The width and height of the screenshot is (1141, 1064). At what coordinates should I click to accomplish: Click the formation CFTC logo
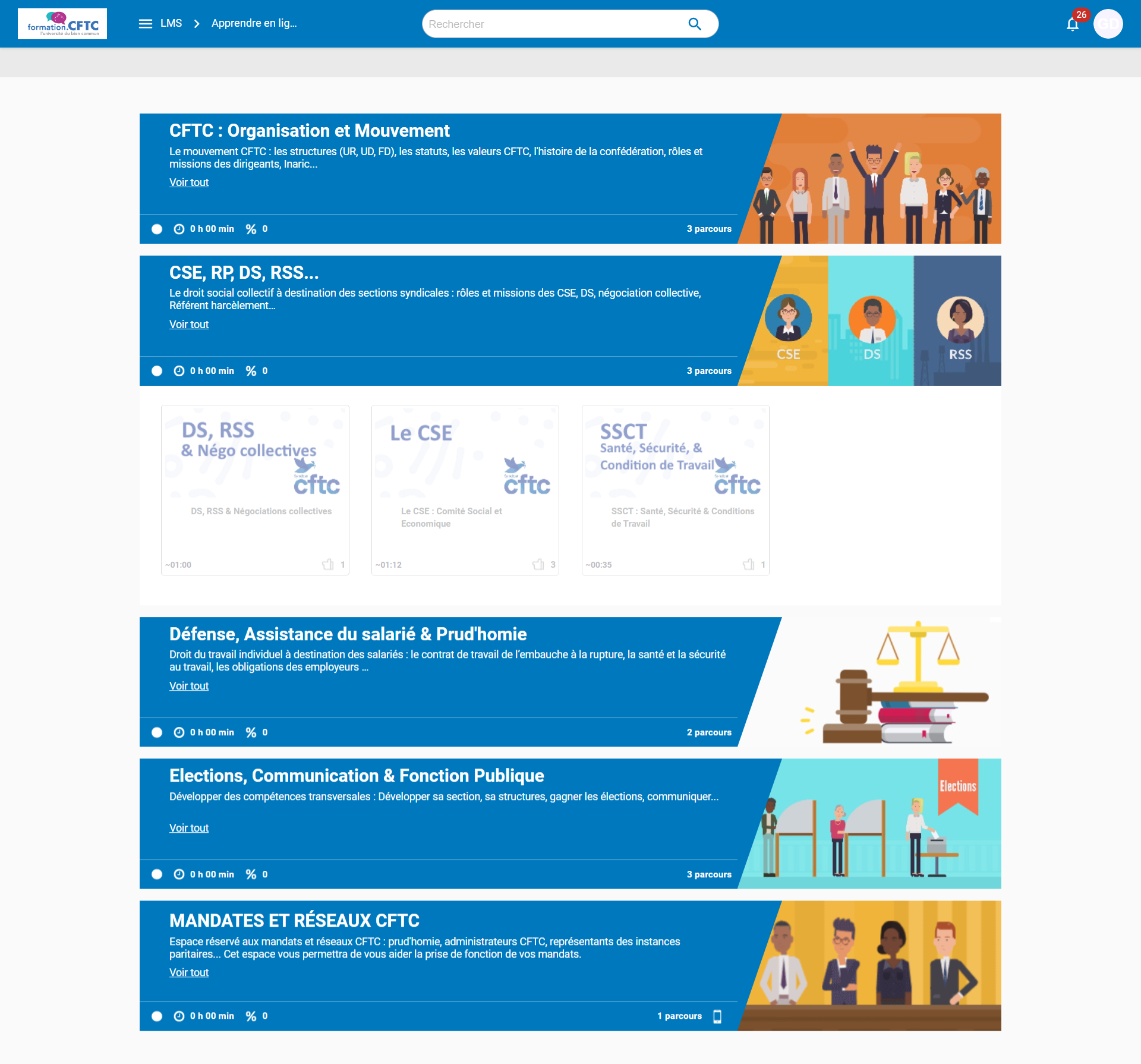coord(62,24)
